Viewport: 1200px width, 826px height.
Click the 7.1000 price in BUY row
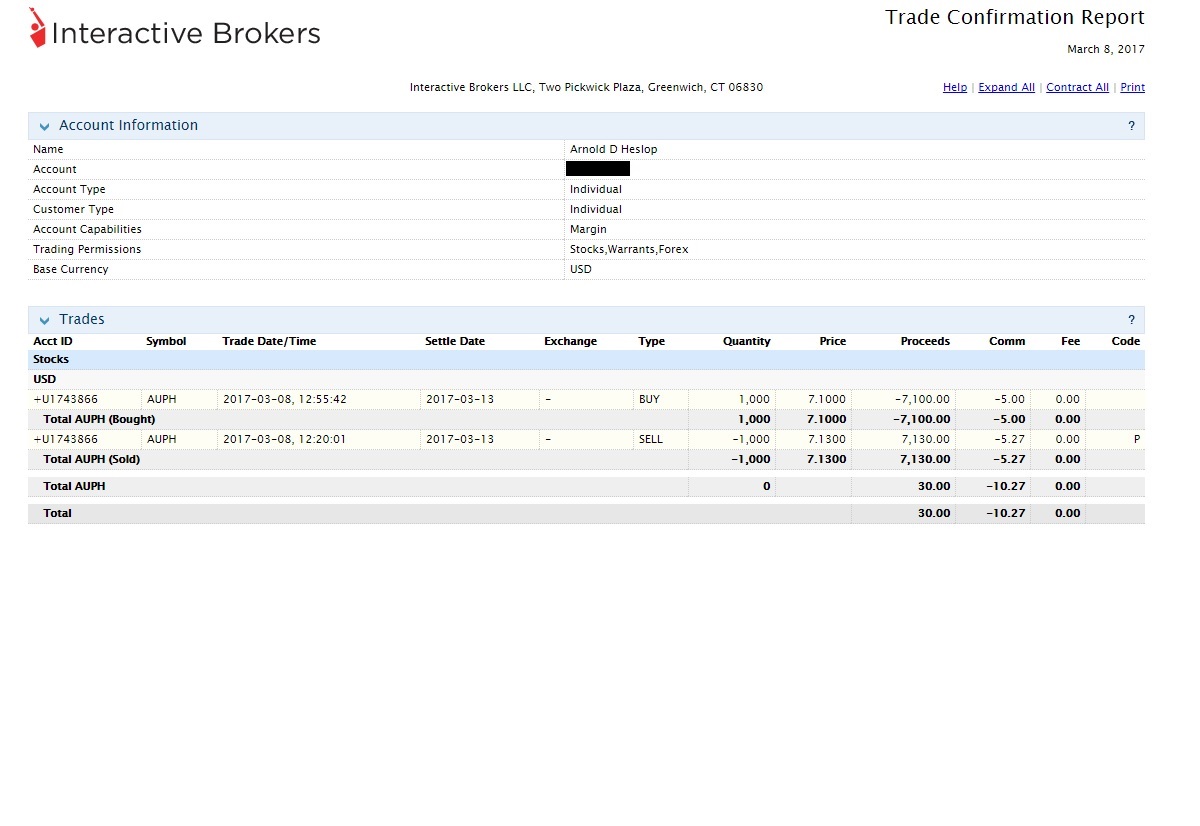pos(827,399)
